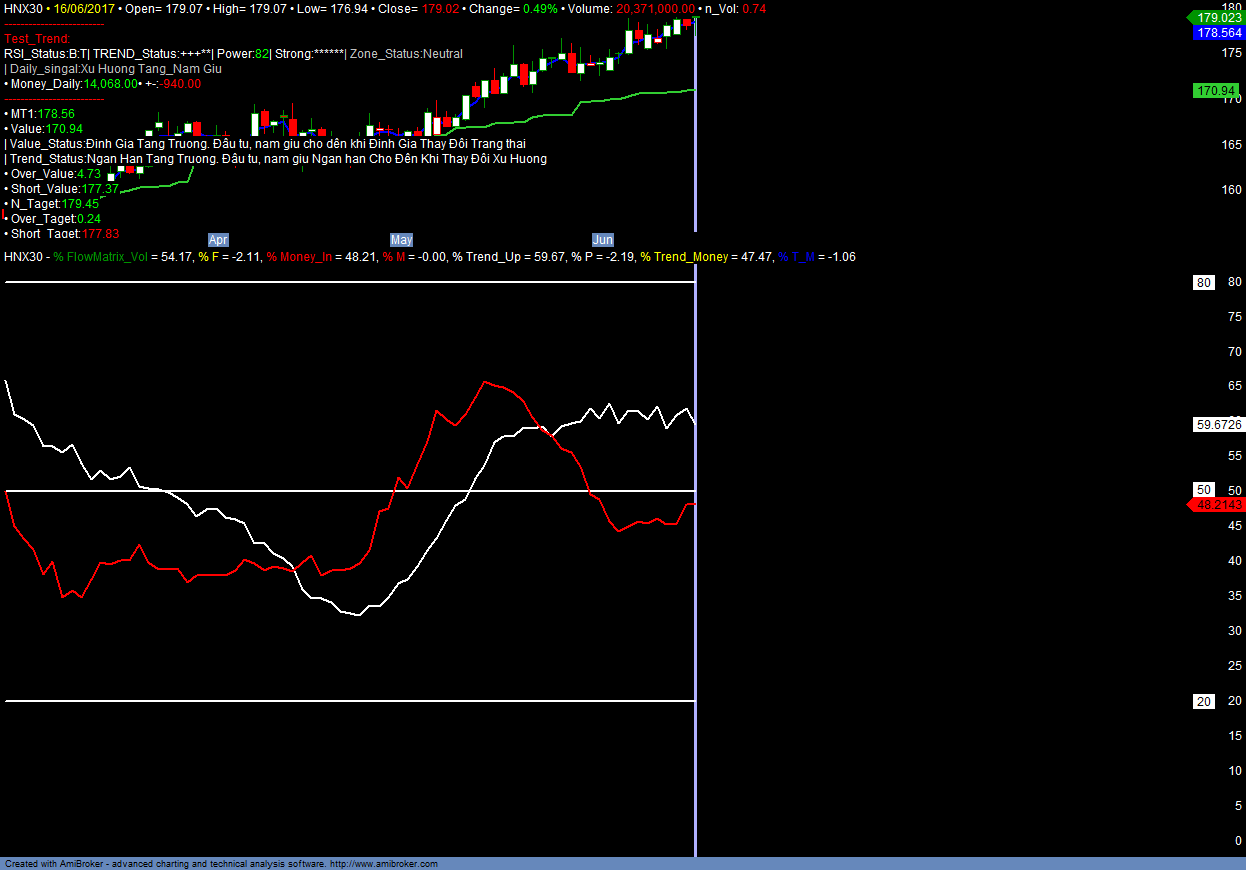Click the 16/06/2017 date in the title
Image resolution: width=1246 pixels, height=870 pixels.
[x=84, y=8]
